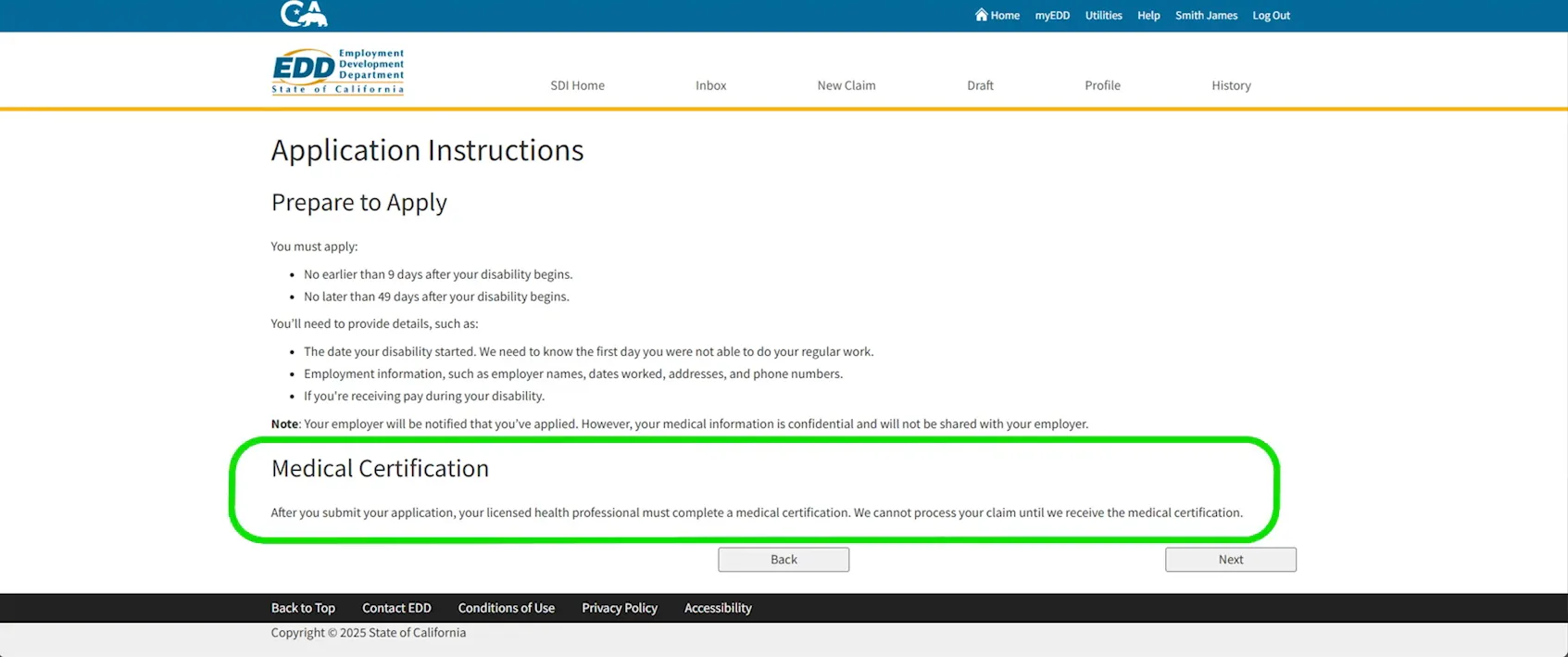The height and width of the screenshot is (657, 1568).
Task: Open Contact EDD footer link
Action: click(x=396, y=608)
